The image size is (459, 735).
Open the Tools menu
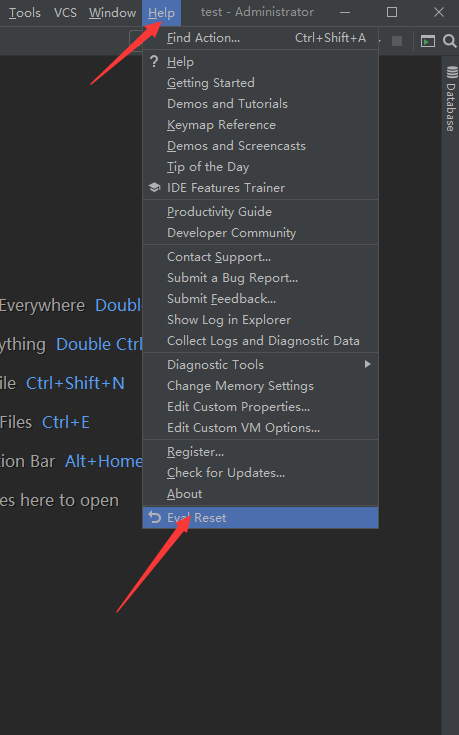24,13
